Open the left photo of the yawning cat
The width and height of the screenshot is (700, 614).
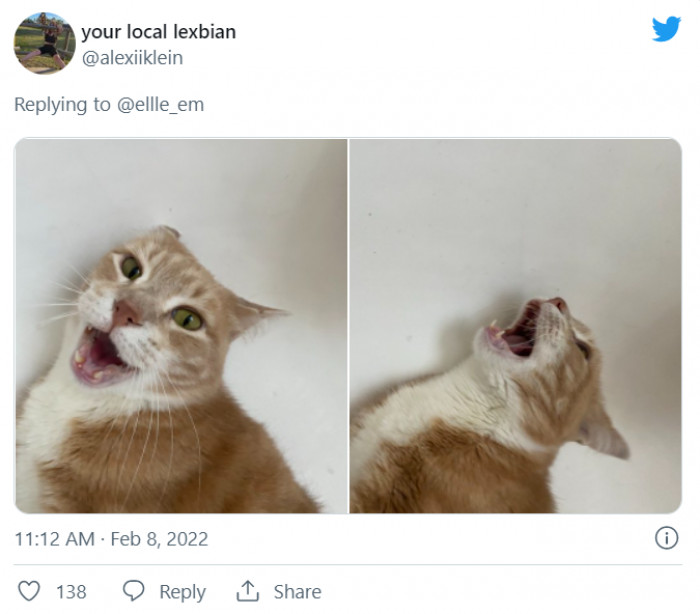(x=181, y=325)
